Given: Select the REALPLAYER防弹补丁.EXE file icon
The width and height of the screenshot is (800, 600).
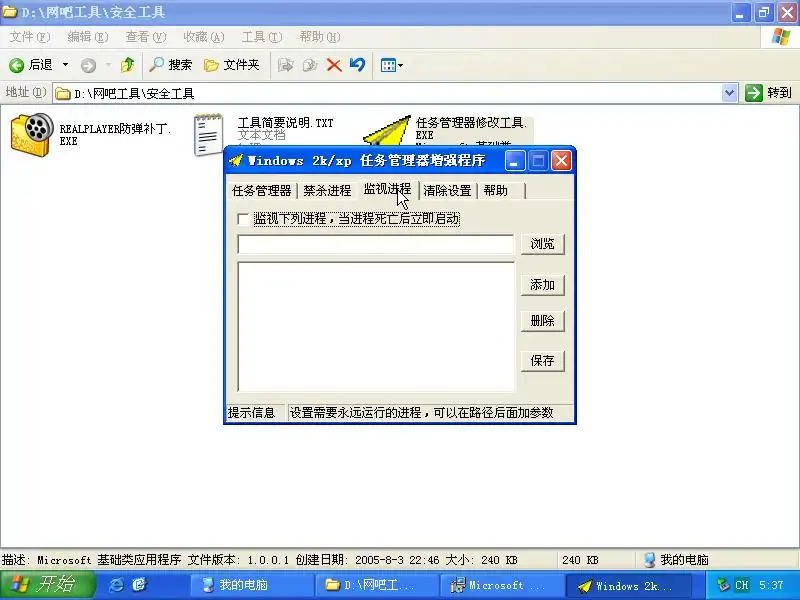Looking at the screenshot, I should (32, 135).
